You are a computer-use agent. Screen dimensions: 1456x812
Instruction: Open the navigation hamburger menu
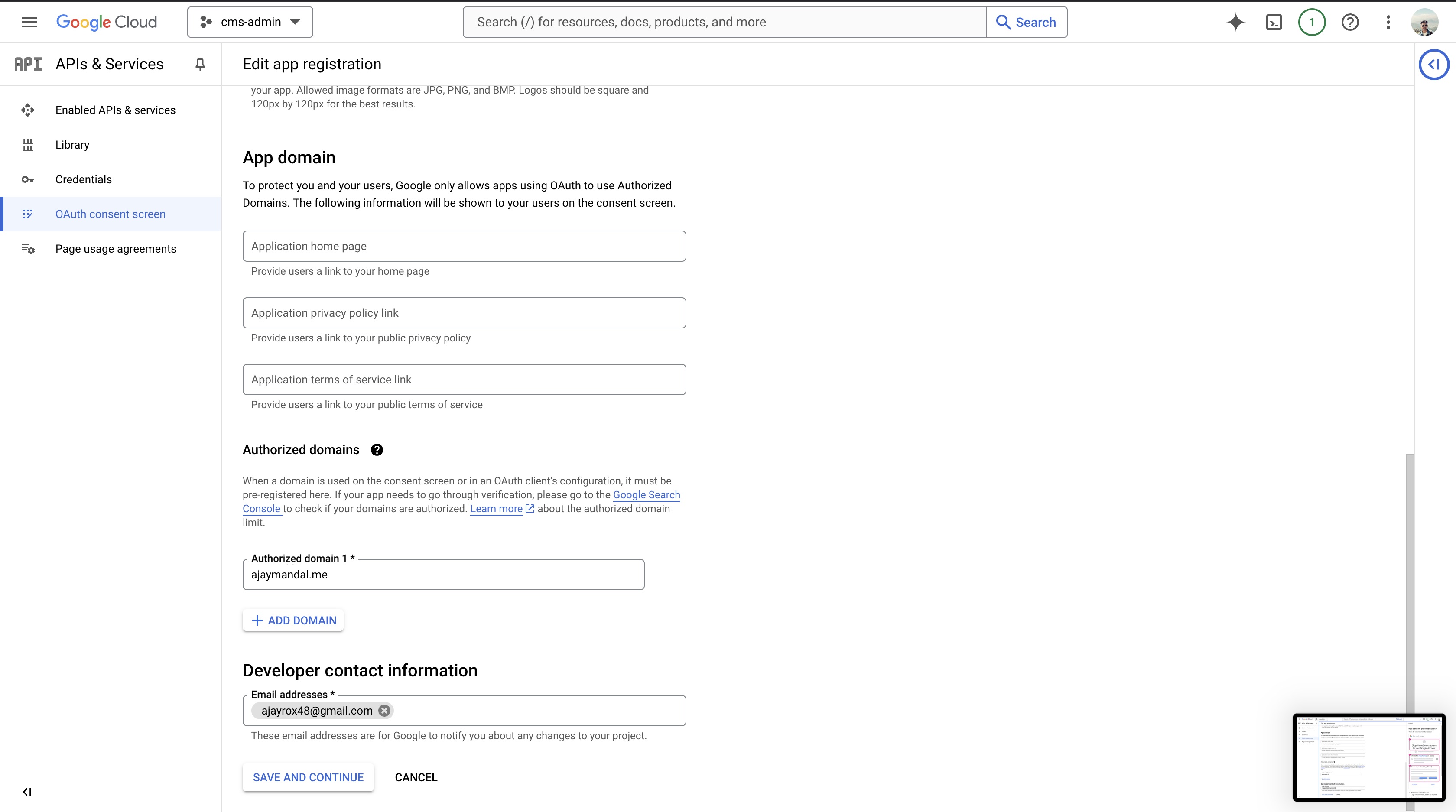point(29,22)
